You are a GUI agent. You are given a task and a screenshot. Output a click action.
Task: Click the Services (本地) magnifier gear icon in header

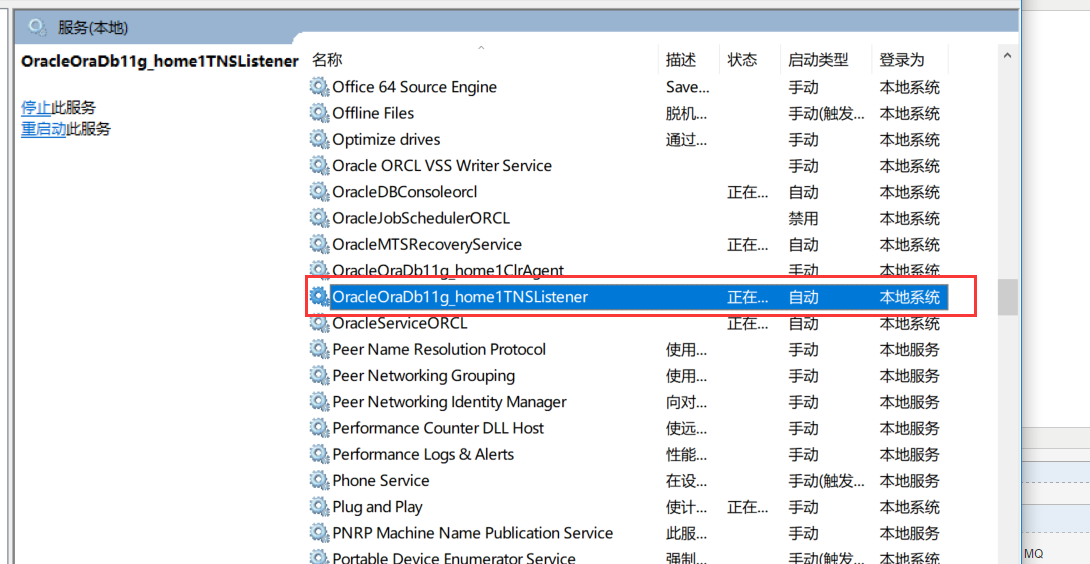point(37,27)
